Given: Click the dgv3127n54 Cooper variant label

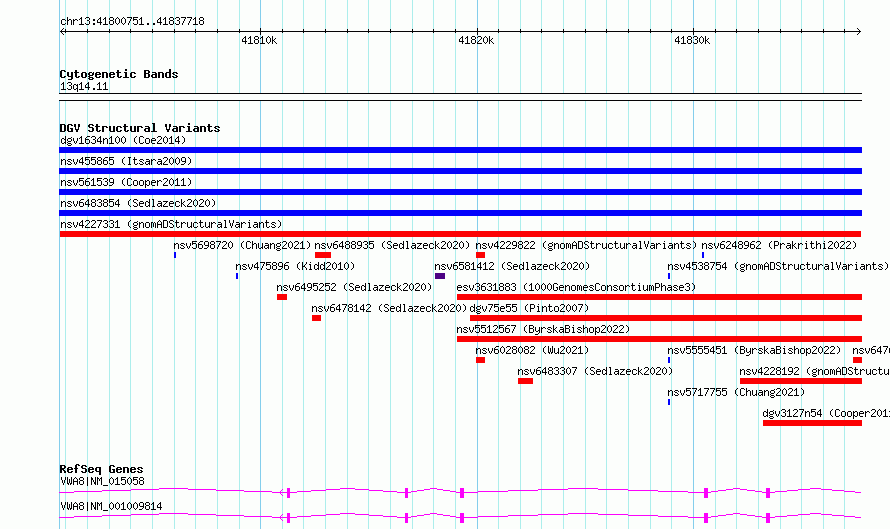Looking at the screenshot, I should click(x=826, y=413).
